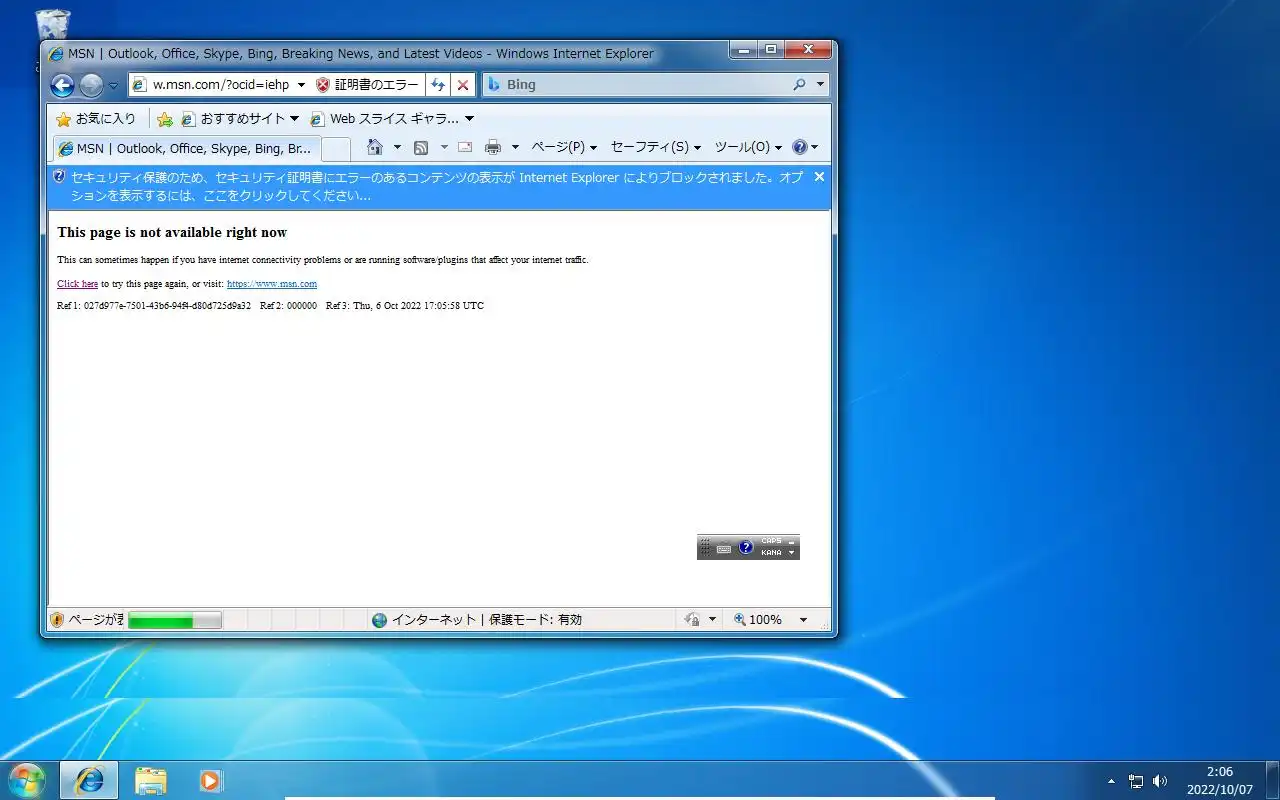Screen dimensions: 1280x800
Task: Click the status bar security shield icon
Action: coord(57,620)
